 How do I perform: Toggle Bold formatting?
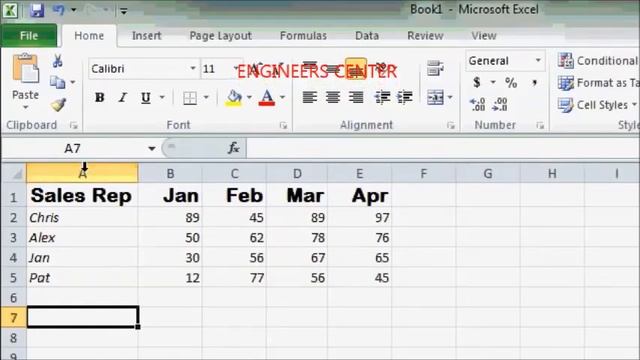click(x=99, y=98)
